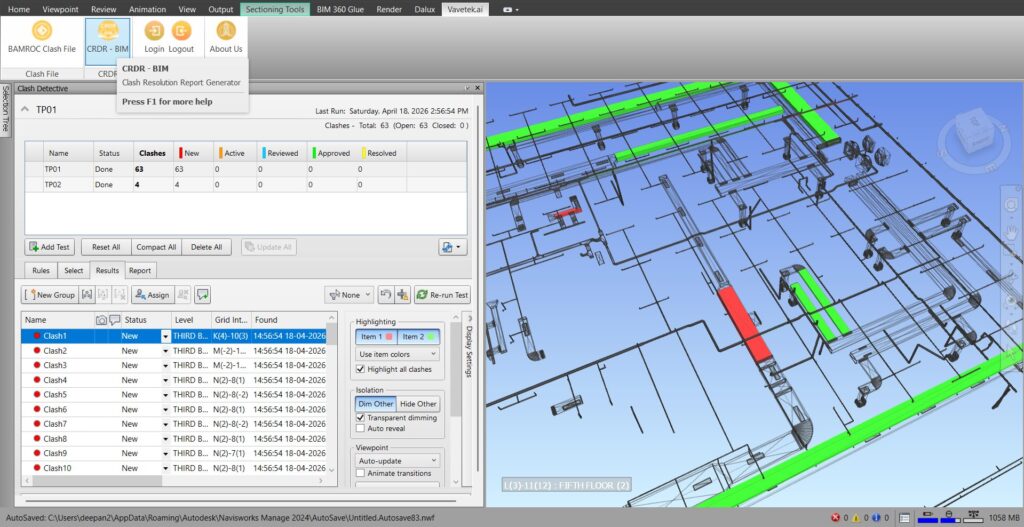Click the Assign button
The width and height of the screenshot is (1024, 527).
coord(152,295)
